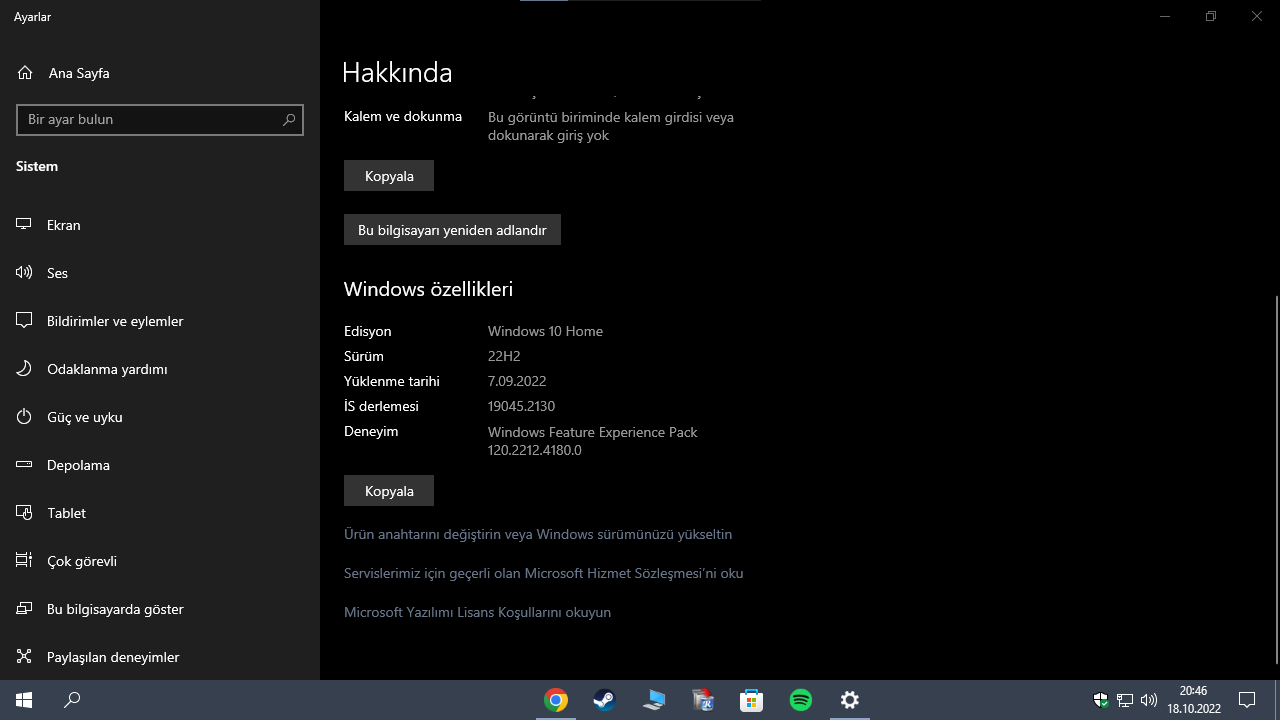Open the computer monitor icon in the taskbar
Image resolution: width=1280 pixels, height=720 pixels.
(x=654, y=700)
